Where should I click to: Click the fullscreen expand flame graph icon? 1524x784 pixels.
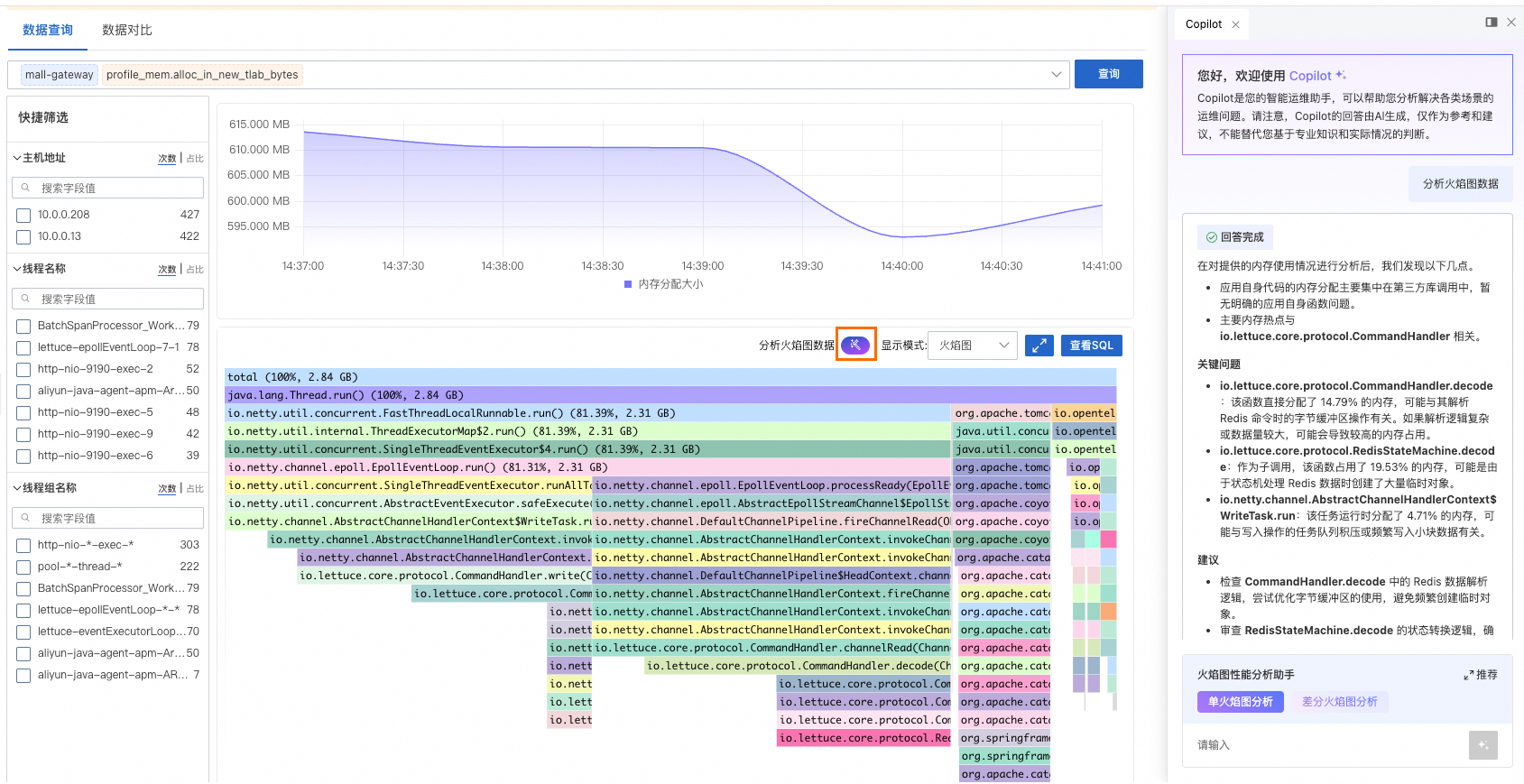[x=1039, y=346]
